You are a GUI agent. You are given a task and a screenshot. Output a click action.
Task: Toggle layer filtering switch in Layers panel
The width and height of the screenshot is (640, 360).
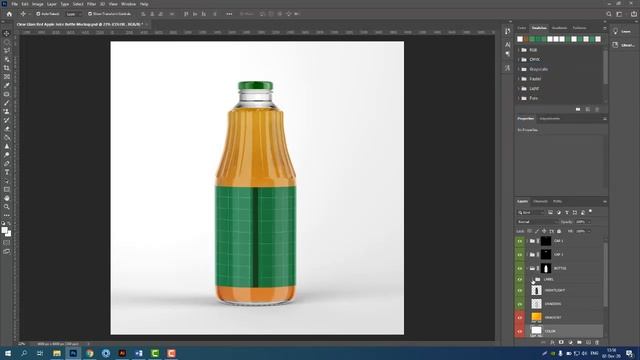tap(591, 212)
